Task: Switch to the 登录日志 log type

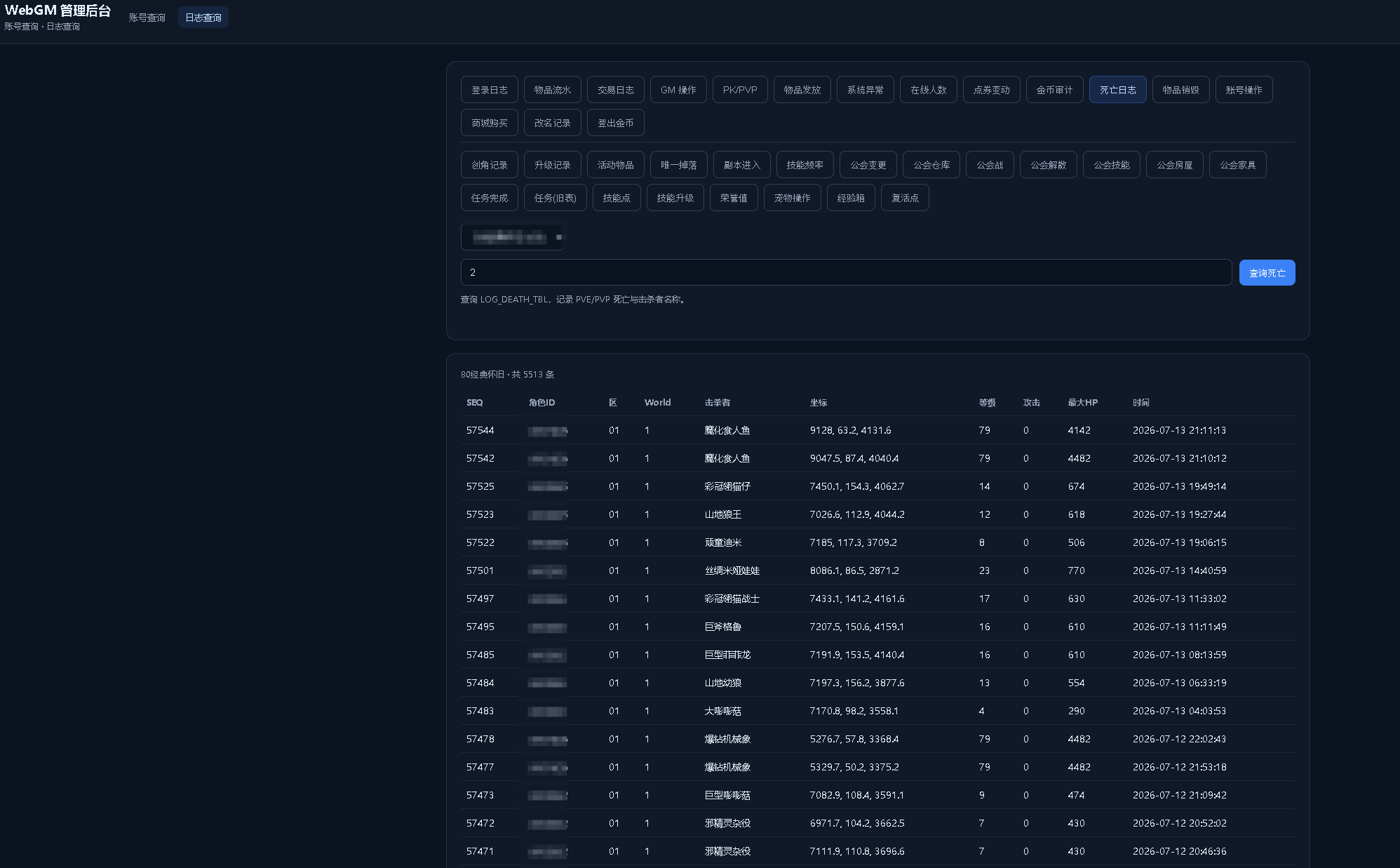Action: [490, 90]
